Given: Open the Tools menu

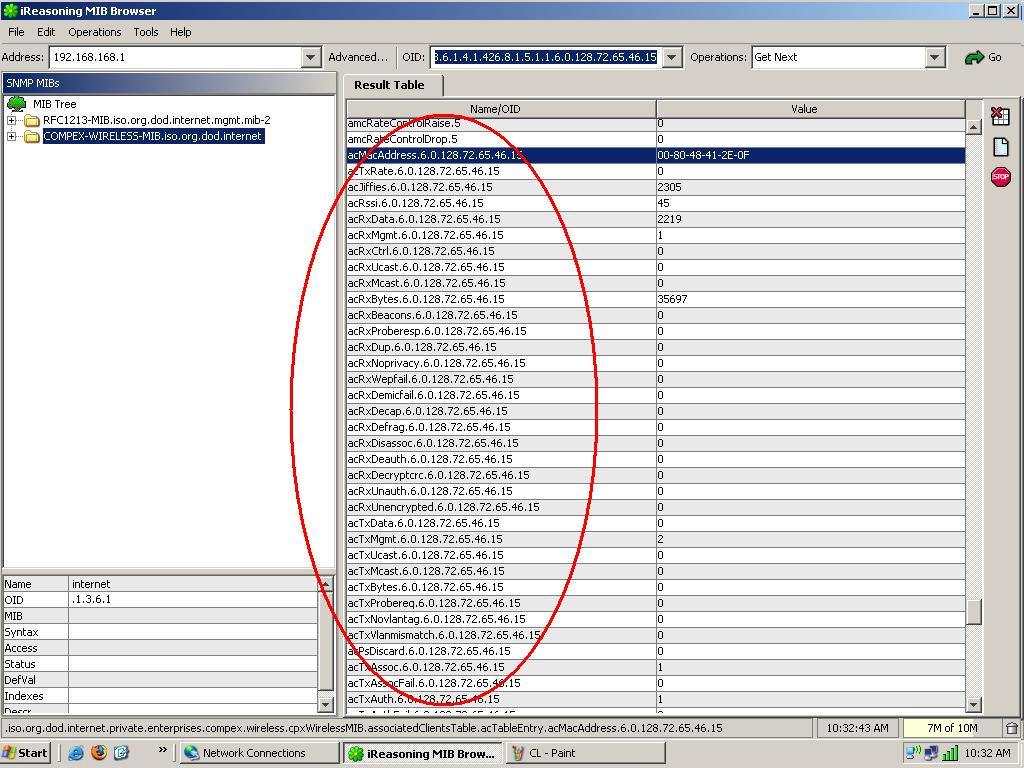Looking at the screenshot, I should 146,32.
